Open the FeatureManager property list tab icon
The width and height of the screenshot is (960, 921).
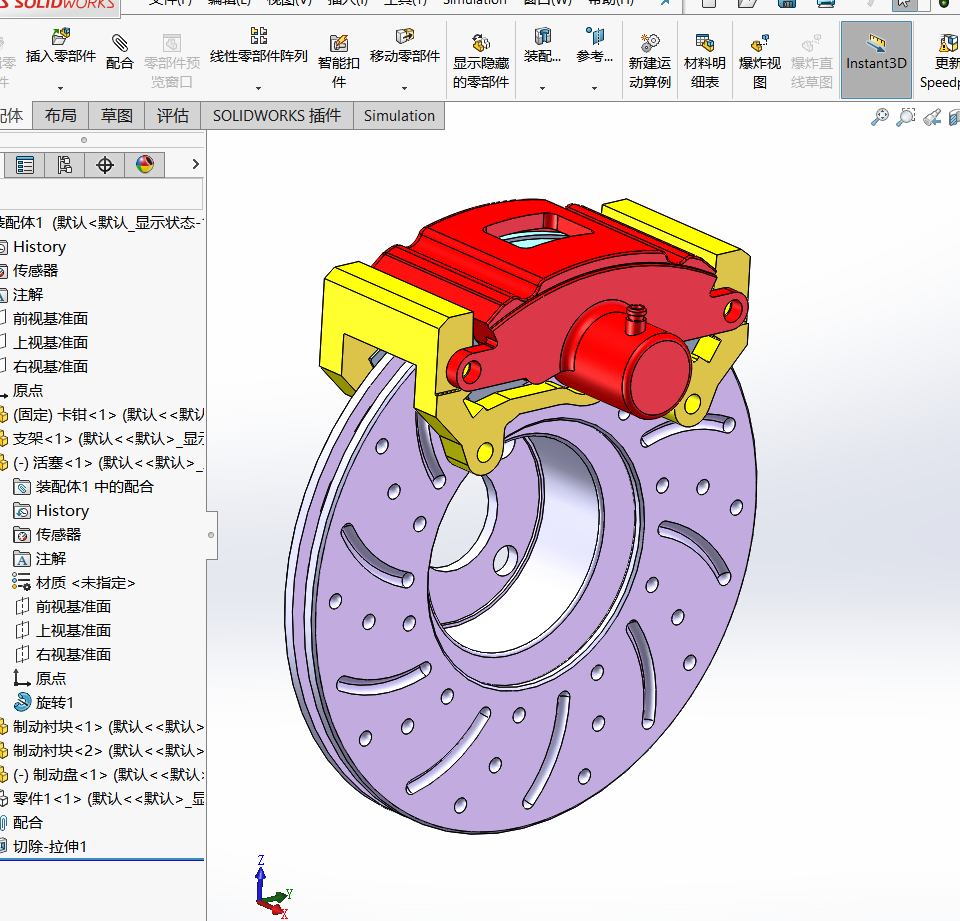24,165
